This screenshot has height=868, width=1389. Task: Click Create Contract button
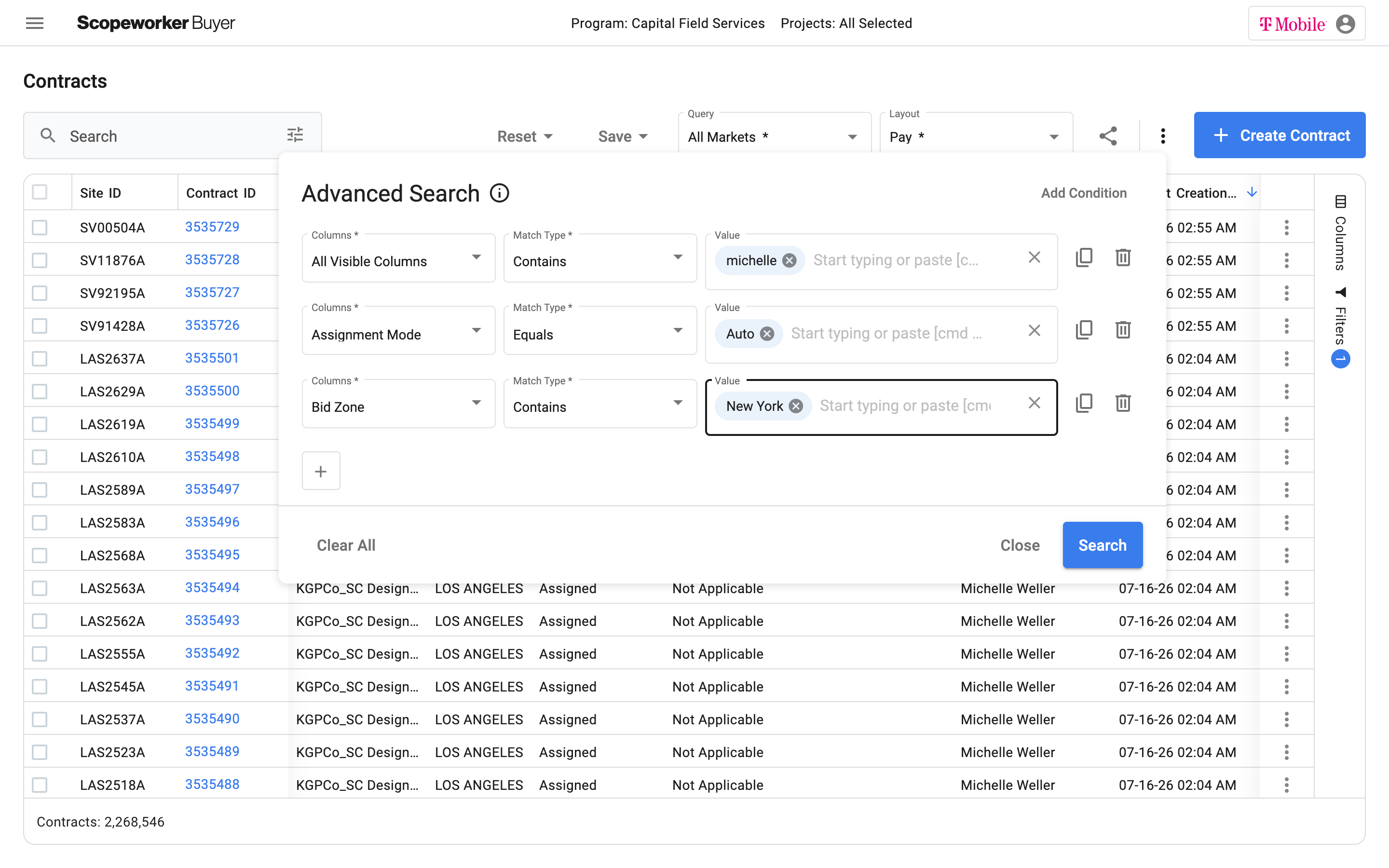click(1280, 135)
